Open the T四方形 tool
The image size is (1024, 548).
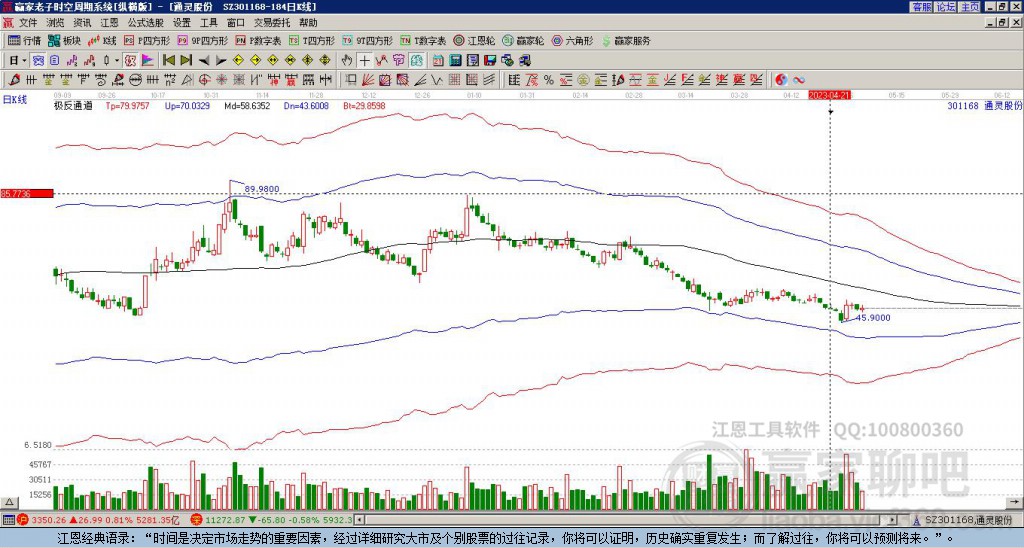312,40
